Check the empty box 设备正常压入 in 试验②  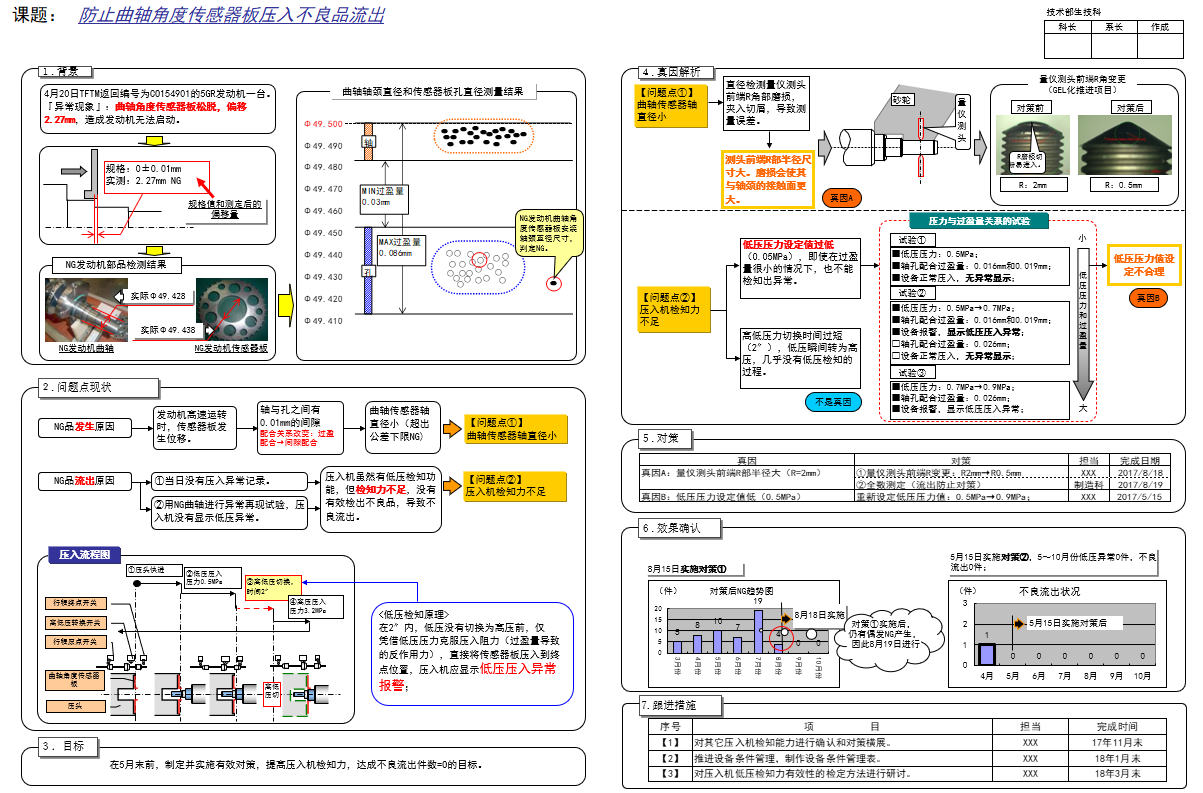[x=895, y=355]
